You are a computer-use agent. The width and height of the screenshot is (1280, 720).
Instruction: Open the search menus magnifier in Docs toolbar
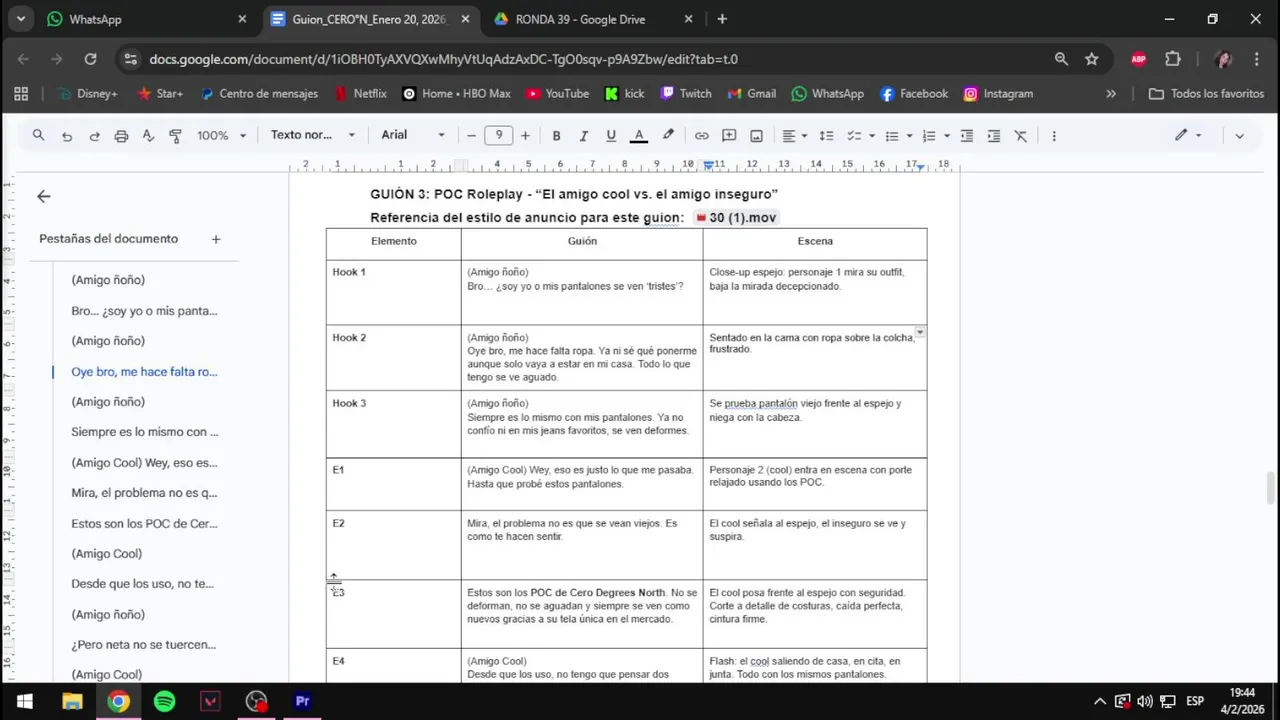pyautogui.click(x=38, y=135)
